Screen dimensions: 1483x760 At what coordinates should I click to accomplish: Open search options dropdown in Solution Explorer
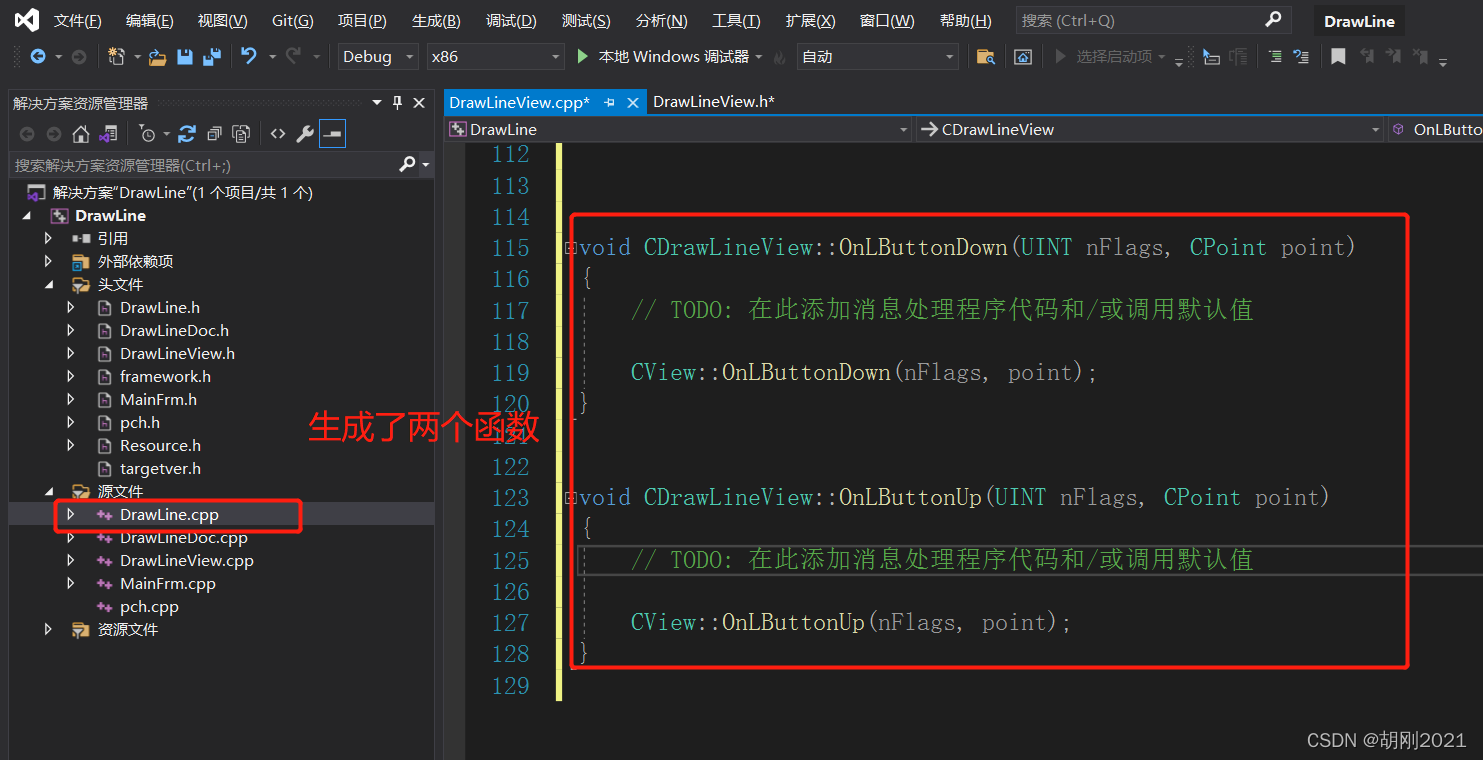tap(426, 165)
